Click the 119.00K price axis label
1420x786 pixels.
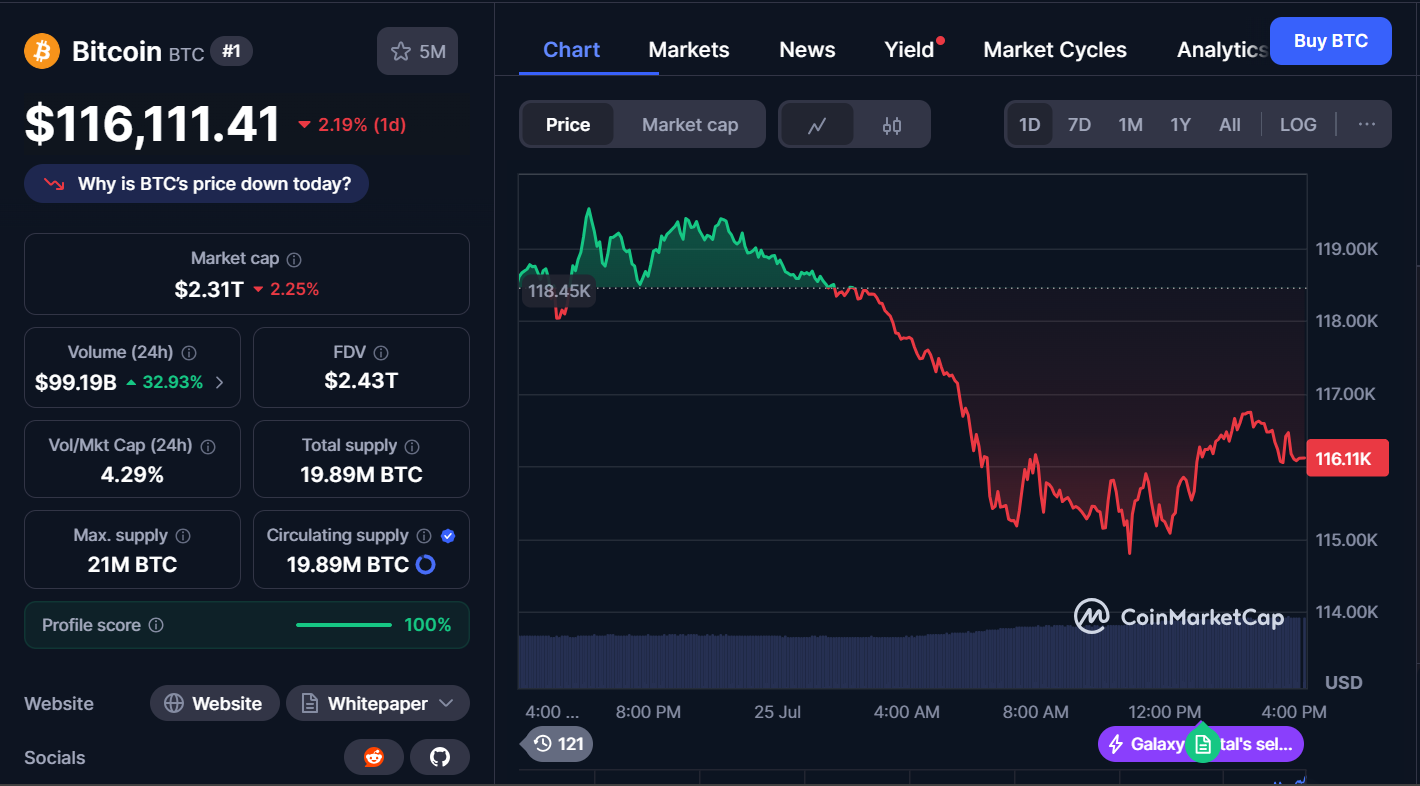pyautogui.click(x=1346, y=248)
